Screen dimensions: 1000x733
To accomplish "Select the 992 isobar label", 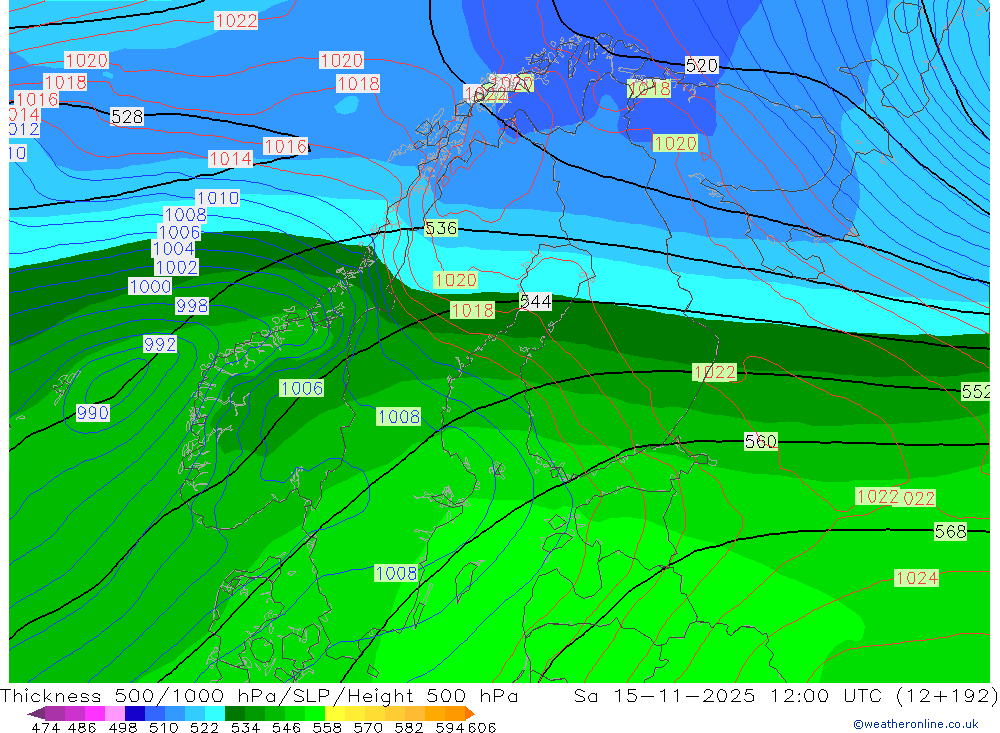I will 160,344.
